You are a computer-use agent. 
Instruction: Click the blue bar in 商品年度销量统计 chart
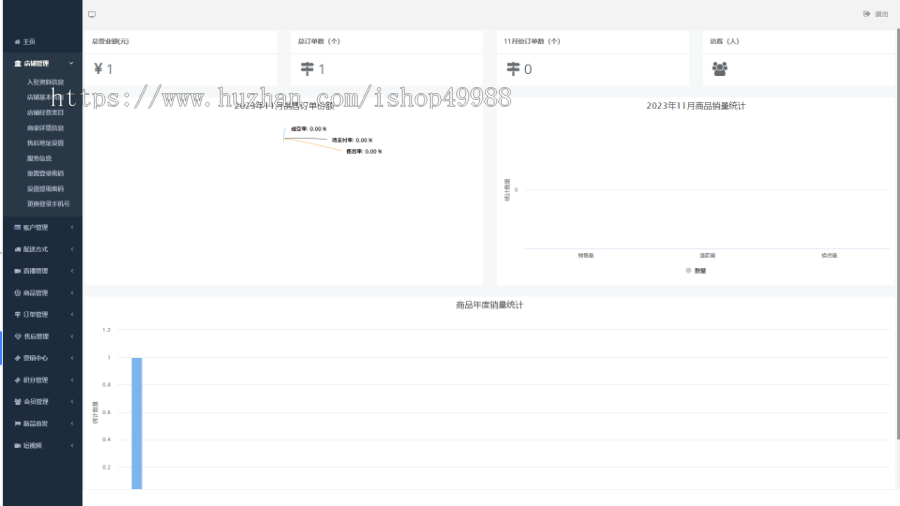(x=137, y=422)
